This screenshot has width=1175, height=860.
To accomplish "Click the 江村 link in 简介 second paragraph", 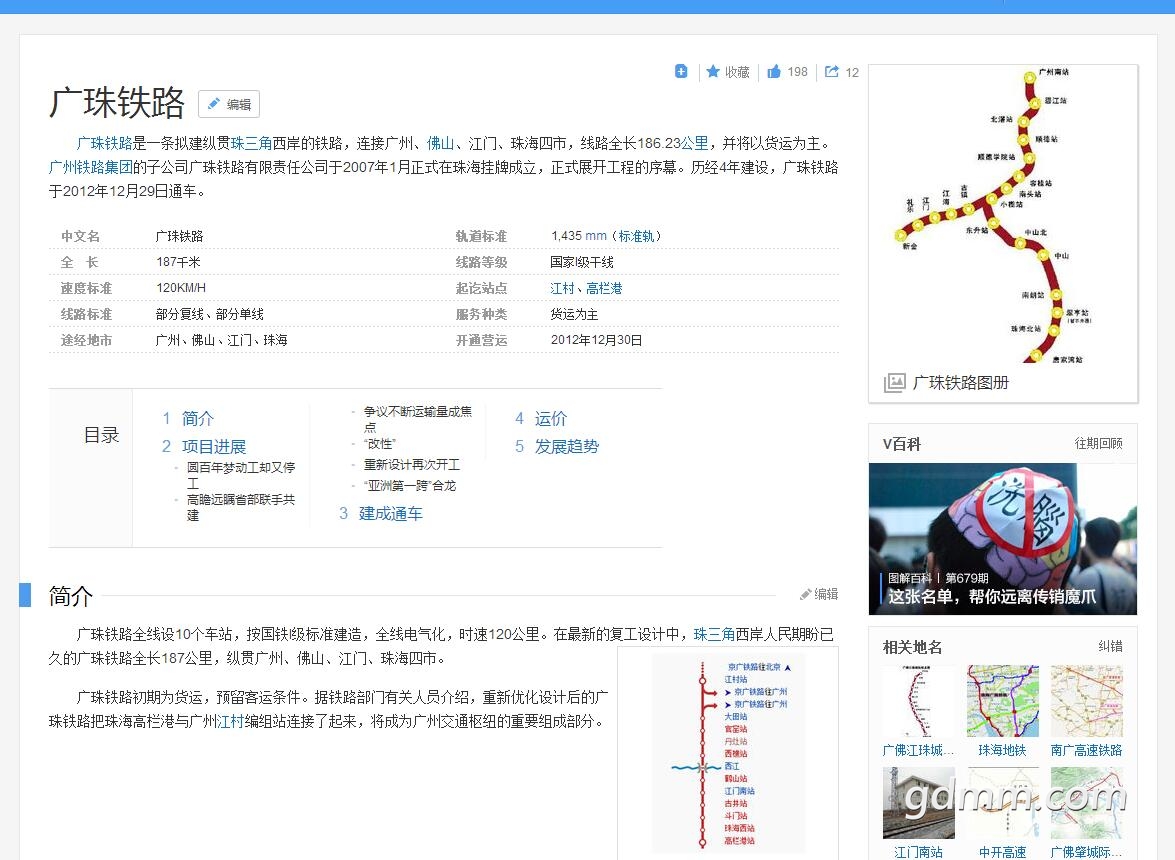I will pyautogui.click(x=230, y=721).
